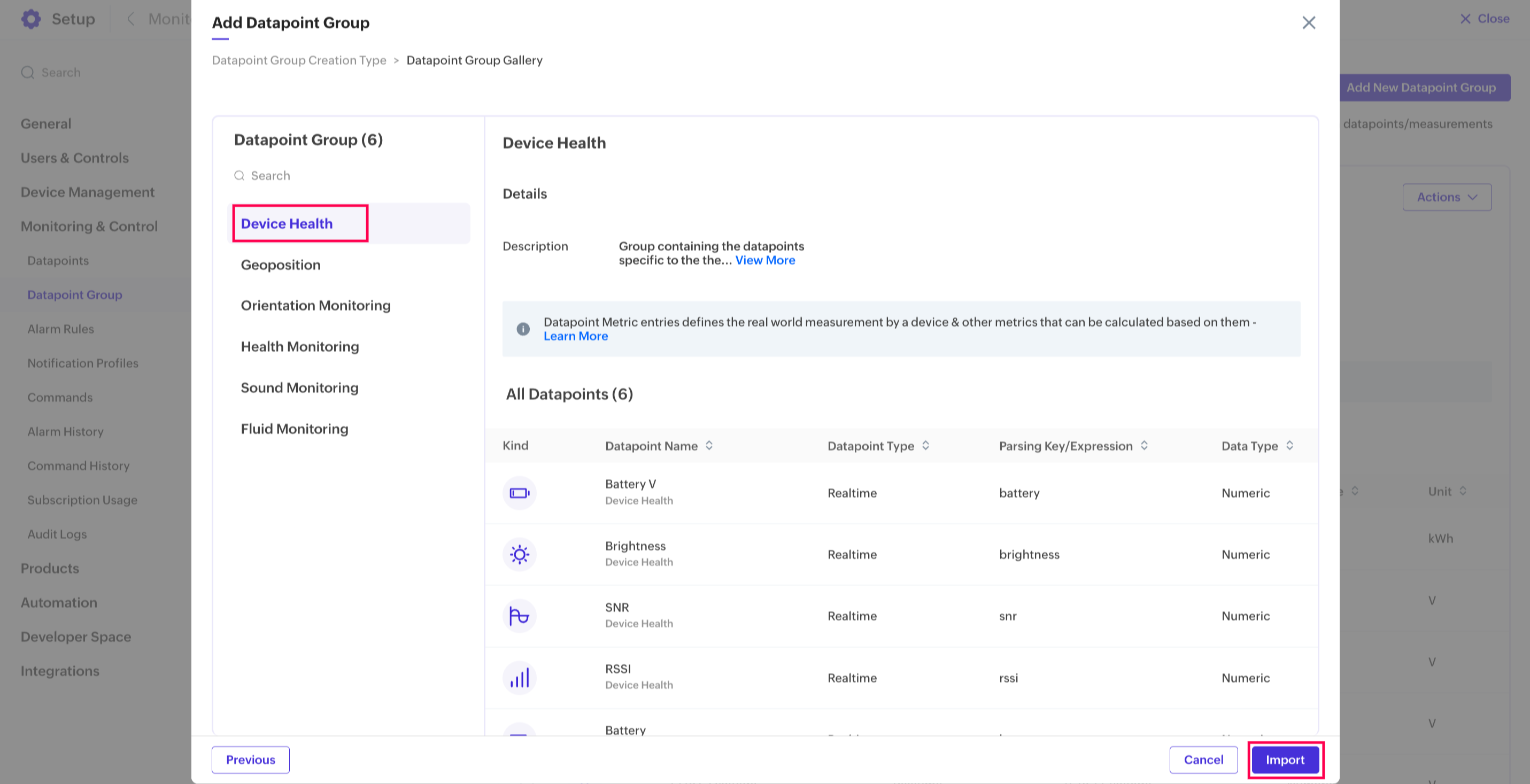Screen dimensions: 1530x784
Task: Go back to Datapoint Group Creation Type
Action: click(299, 60)
